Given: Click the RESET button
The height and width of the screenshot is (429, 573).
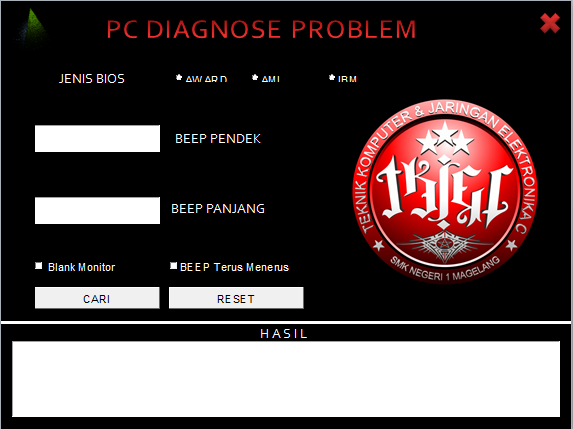Looking at the screenshot, I should click(236, 298).
